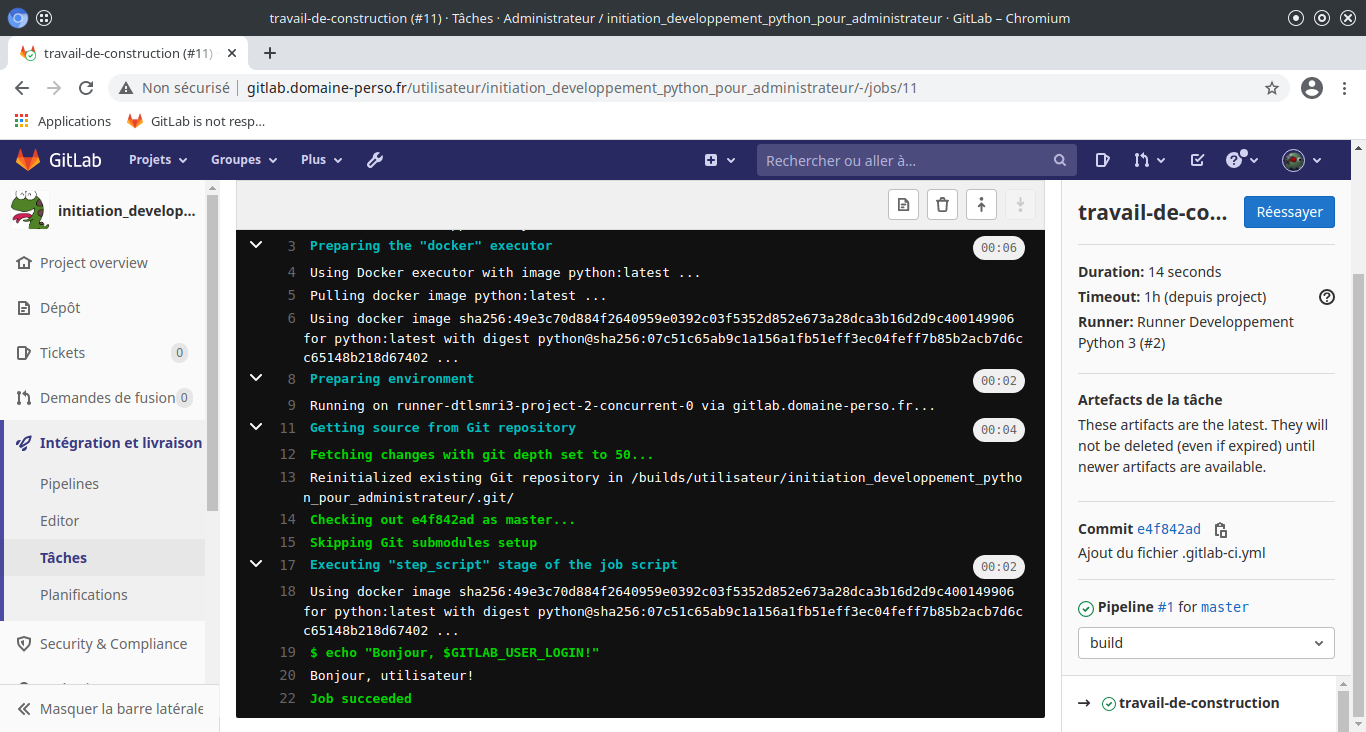Erase the job log with trash icon

click(x=942, y=205)
